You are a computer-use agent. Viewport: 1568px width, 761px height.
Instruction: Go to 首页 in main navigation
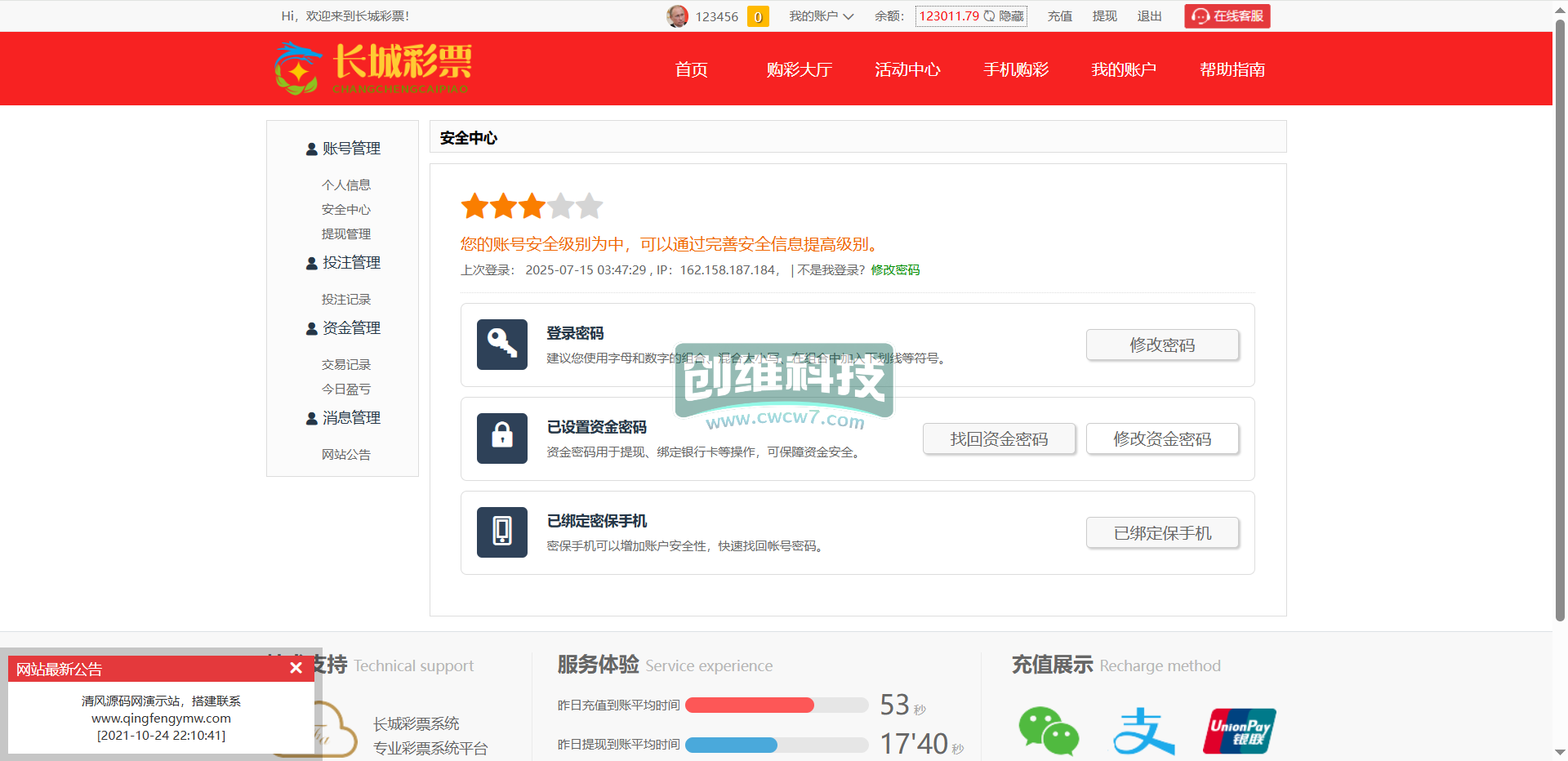tap(691, 69)
